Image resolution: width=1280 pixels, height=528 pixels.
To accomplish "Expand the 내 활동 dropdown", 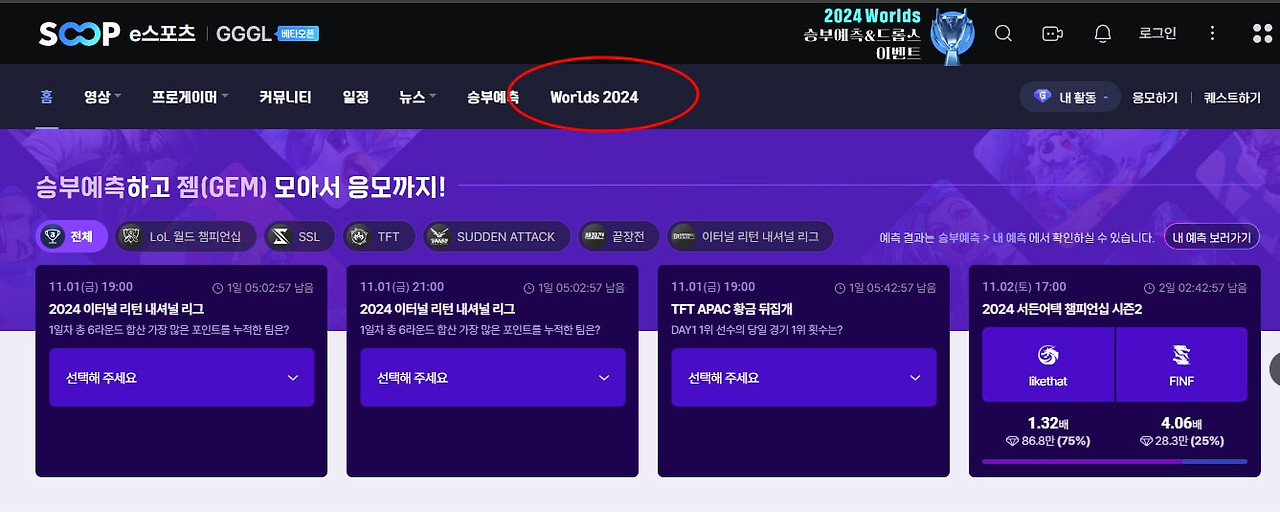I will 1069,97.
